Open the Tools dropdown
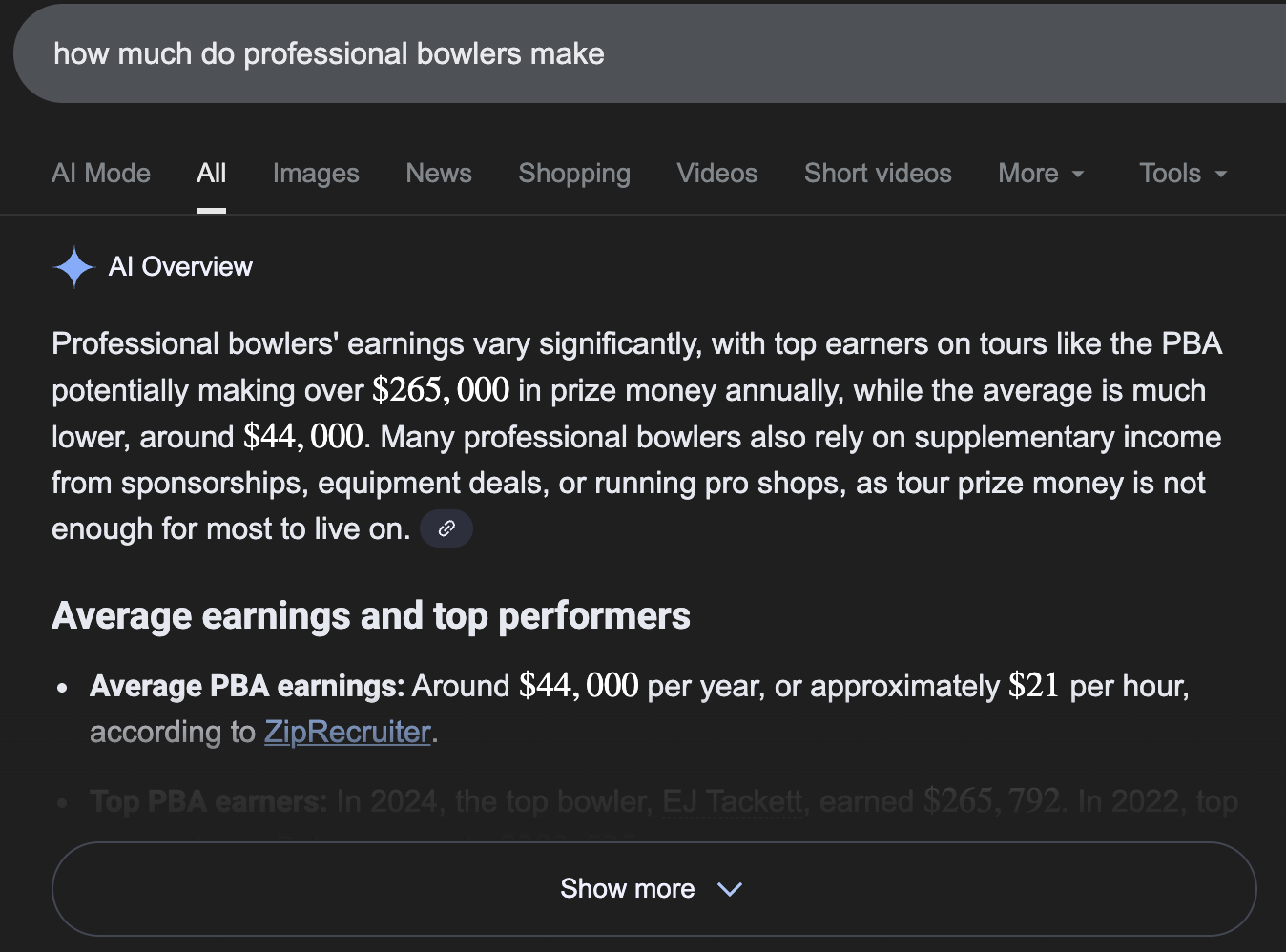This screenshot has width=1286, height=952. coord(1183,174)
